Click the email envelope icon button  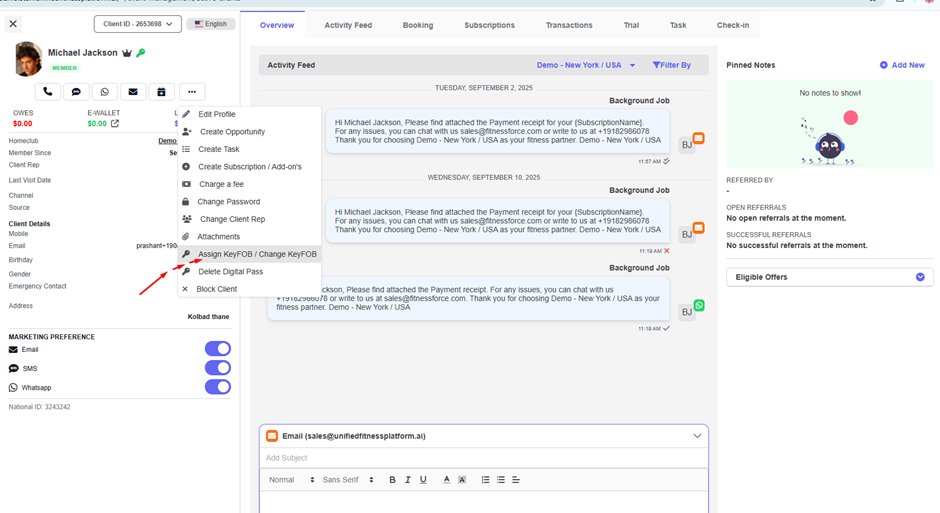pyautogui.click(x=133, y=92)
